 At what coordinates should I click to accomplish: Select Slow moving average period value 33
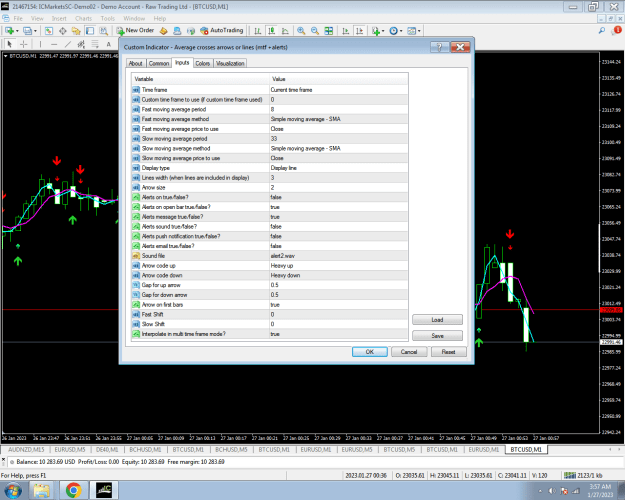click(x=338, y=139)
